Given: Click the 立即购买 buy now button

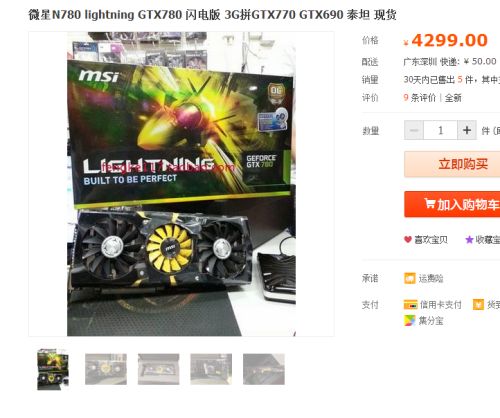Looking at the screenshot, I should tap(452, 164).
